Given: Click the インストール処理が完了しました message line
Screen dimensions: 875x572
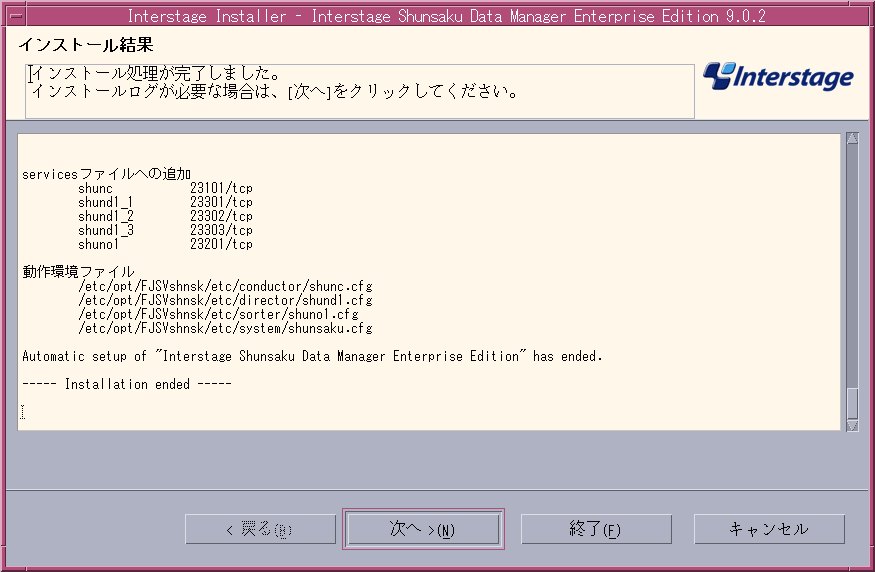Looking at the screenshot, I should (156, 73).
